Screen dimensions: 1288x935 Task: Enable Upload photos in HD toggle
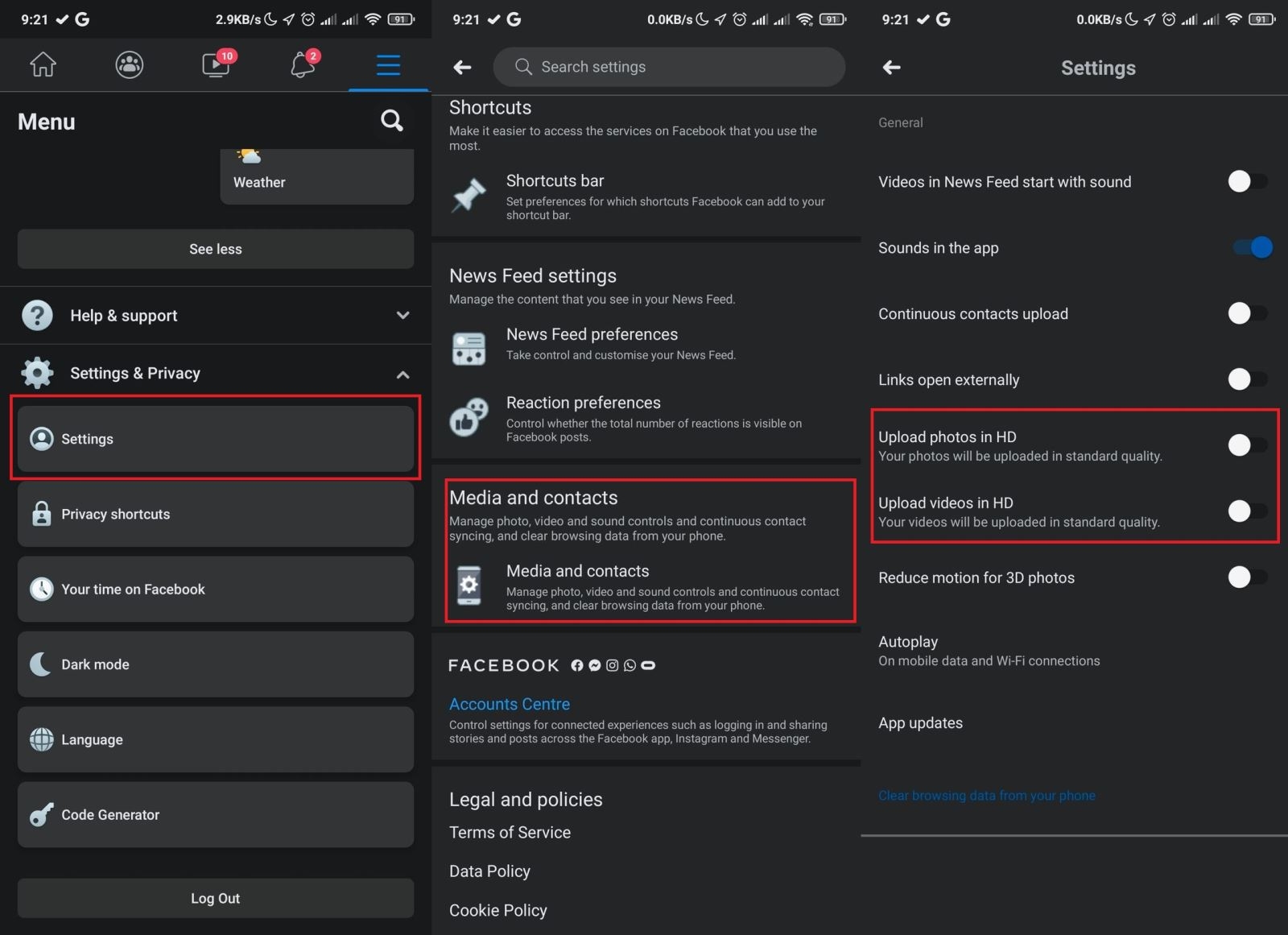(x=1246, y=445)
